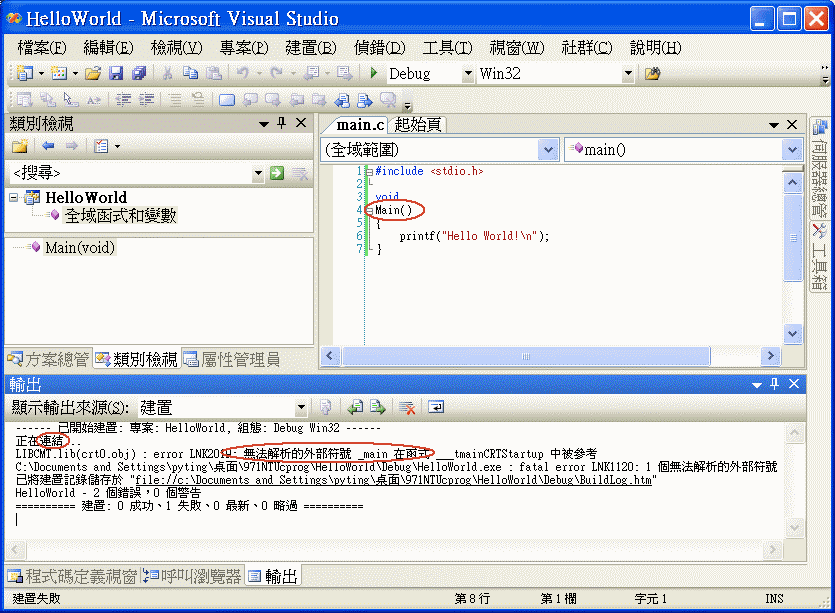Open the (全域範圍) scope dropdown
Viewport: 835px width, 613px height.
[548, 150]
